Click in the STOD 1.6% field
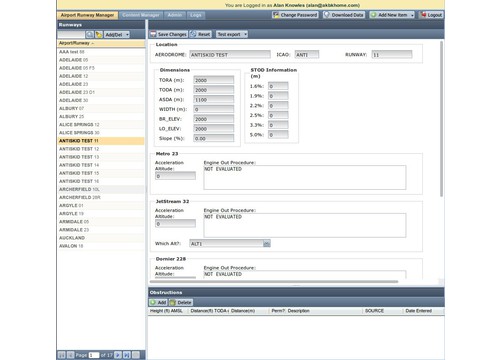500x360 pixels. click(x=278, y=86)
